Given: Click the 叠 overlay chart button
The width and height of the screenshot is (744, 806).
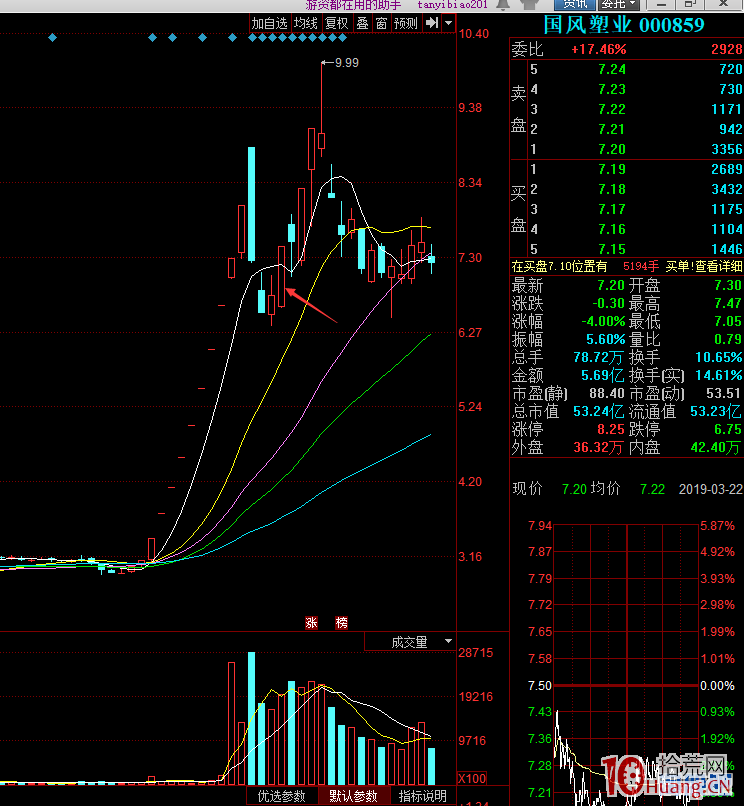Looking at the screenshot, I should click(x=362, y=23).
